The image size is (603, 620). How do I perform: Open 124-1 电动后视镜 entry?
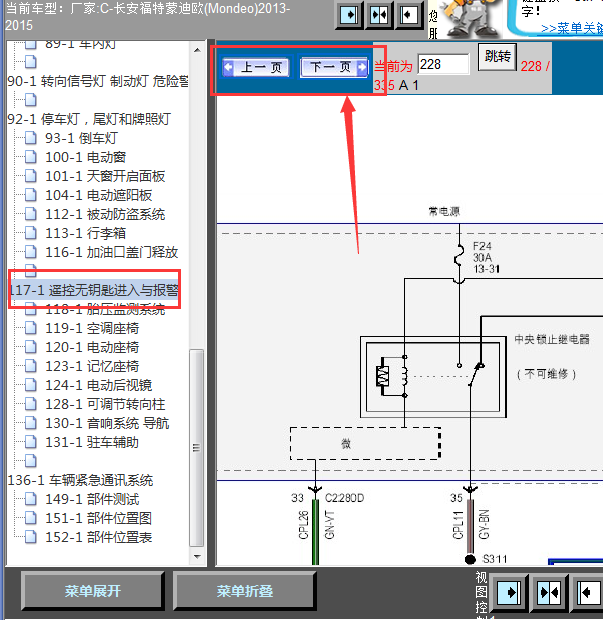coord(98,385)
